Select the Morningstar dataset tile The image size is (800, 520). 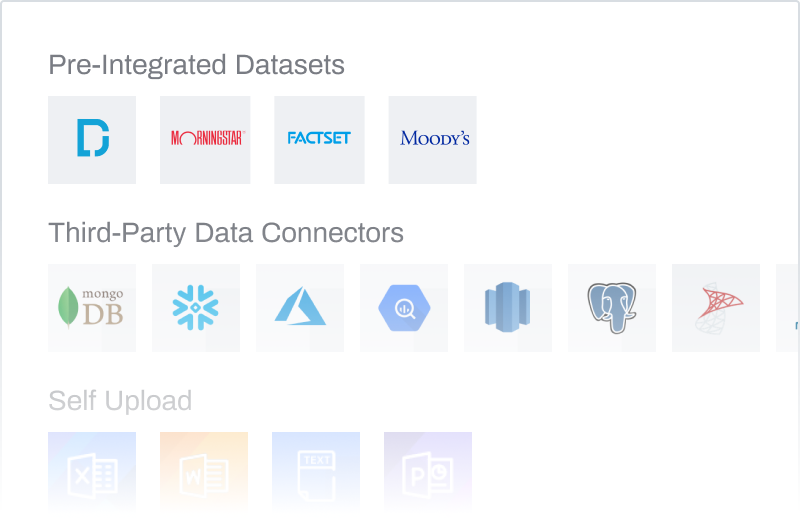(205, 139)
